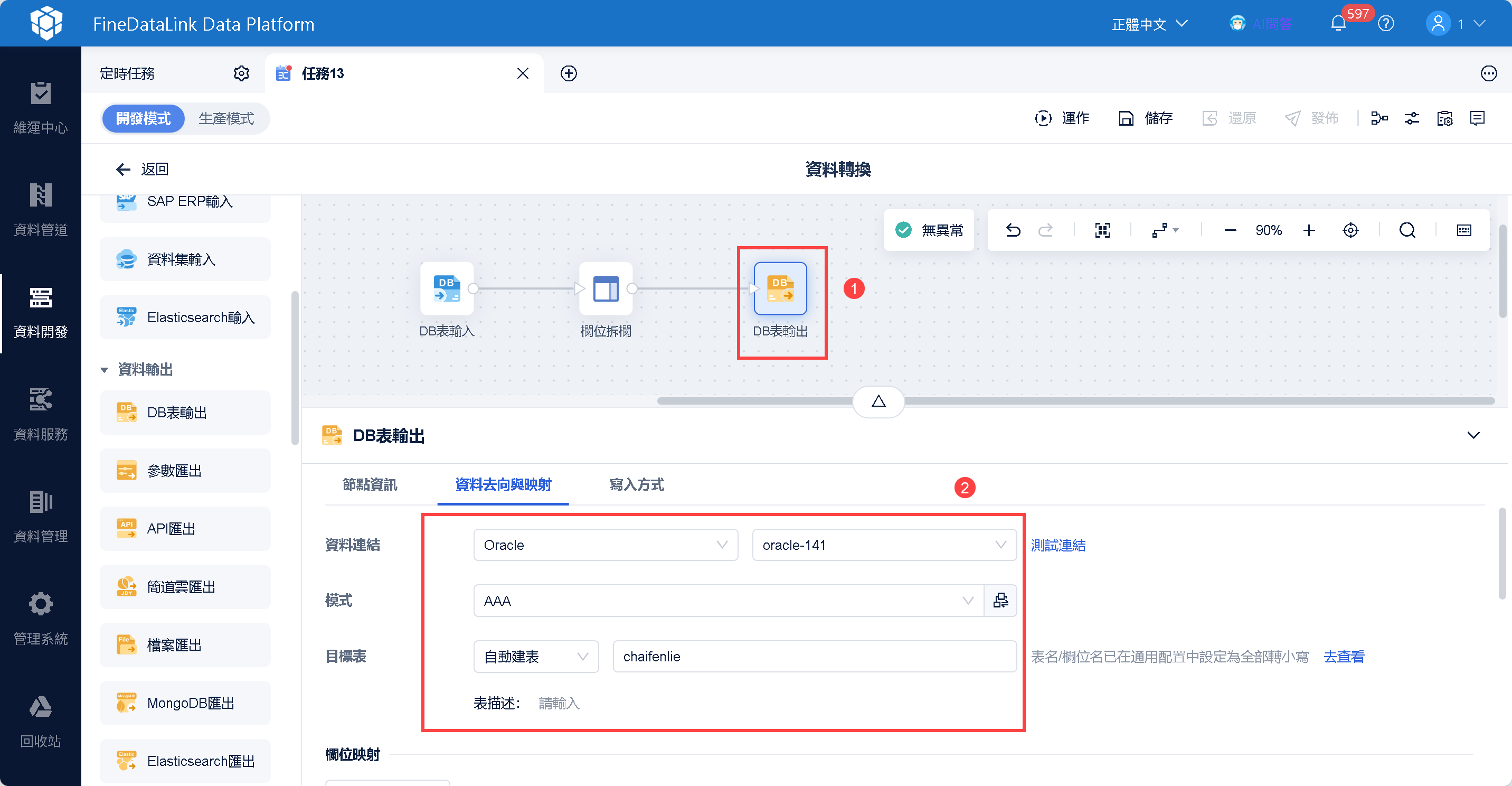Click the zoom-in plus beside 90%
Screen dimensions: 1512x786
tap(1309, 230)
